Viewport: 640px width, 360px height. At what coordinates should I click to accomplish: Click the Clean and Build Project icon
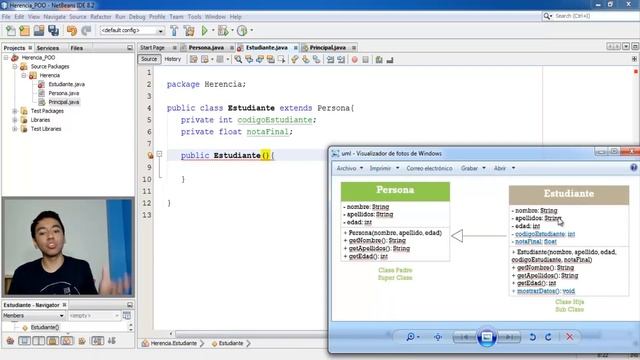[189, 31]
